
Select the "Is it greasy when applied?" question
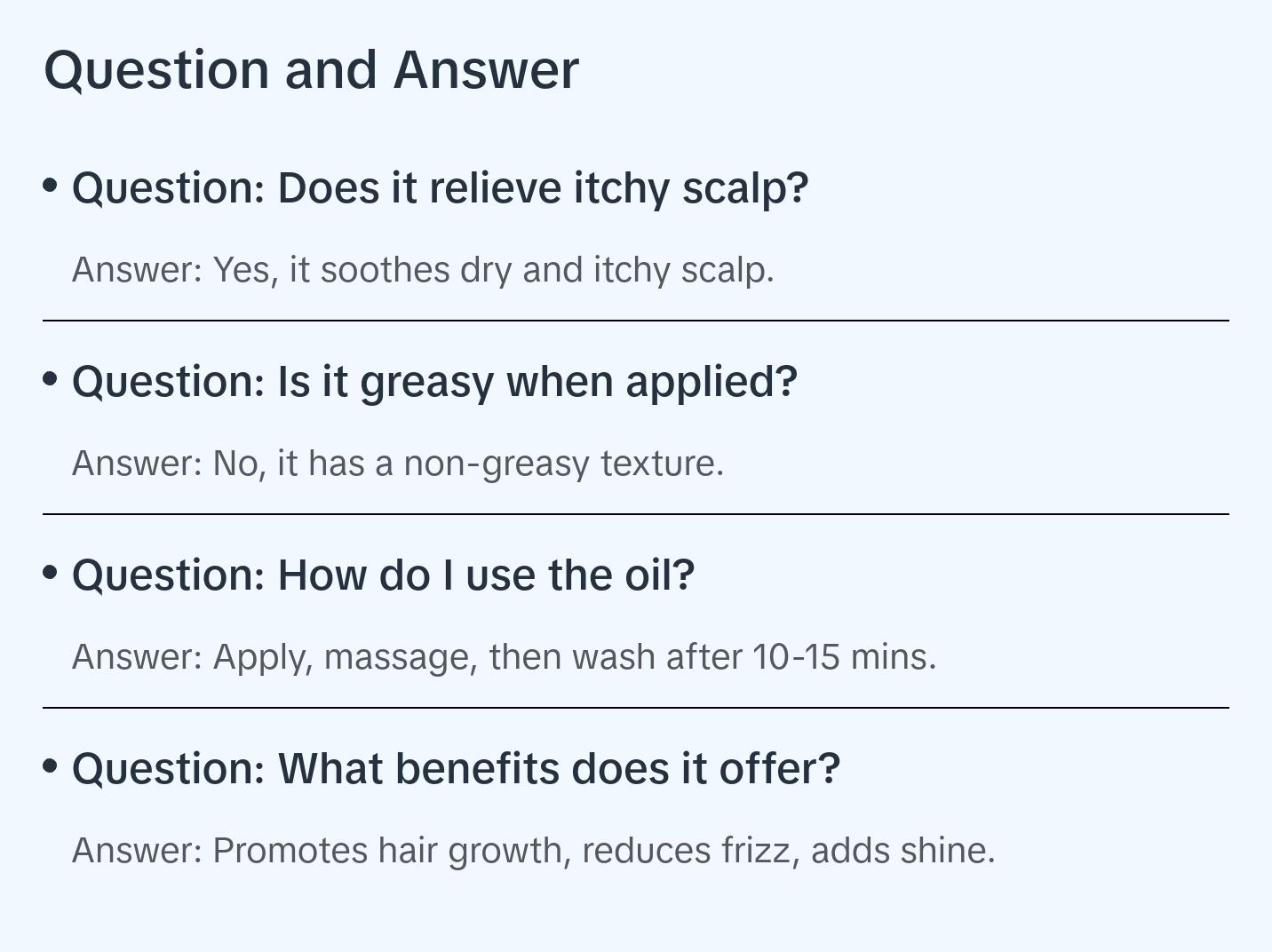434,382
